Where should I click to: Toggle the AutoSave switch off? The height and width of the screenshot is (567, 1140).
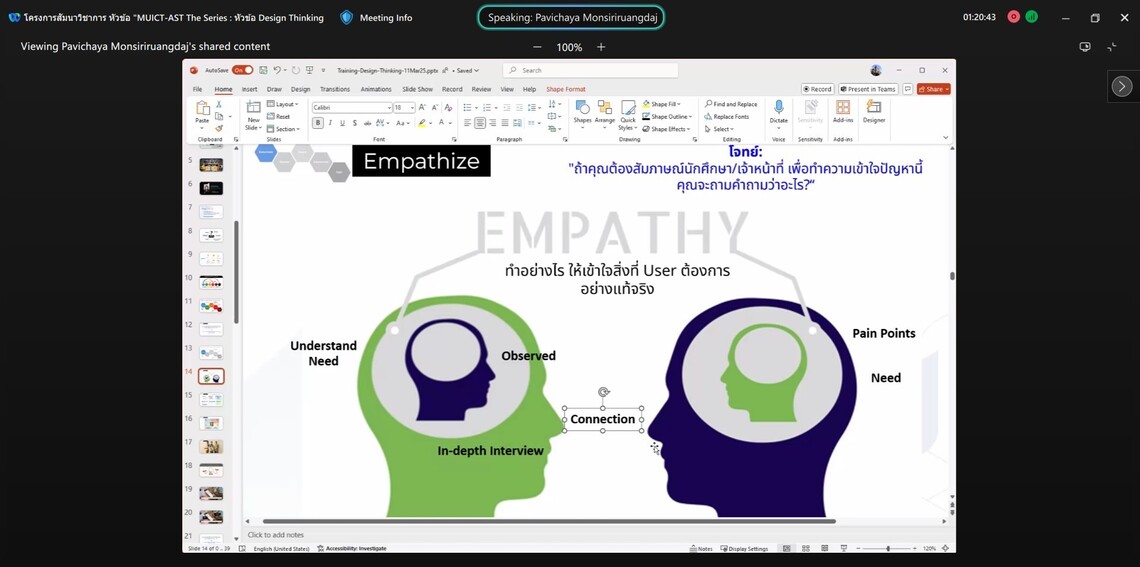coord(242,71)
